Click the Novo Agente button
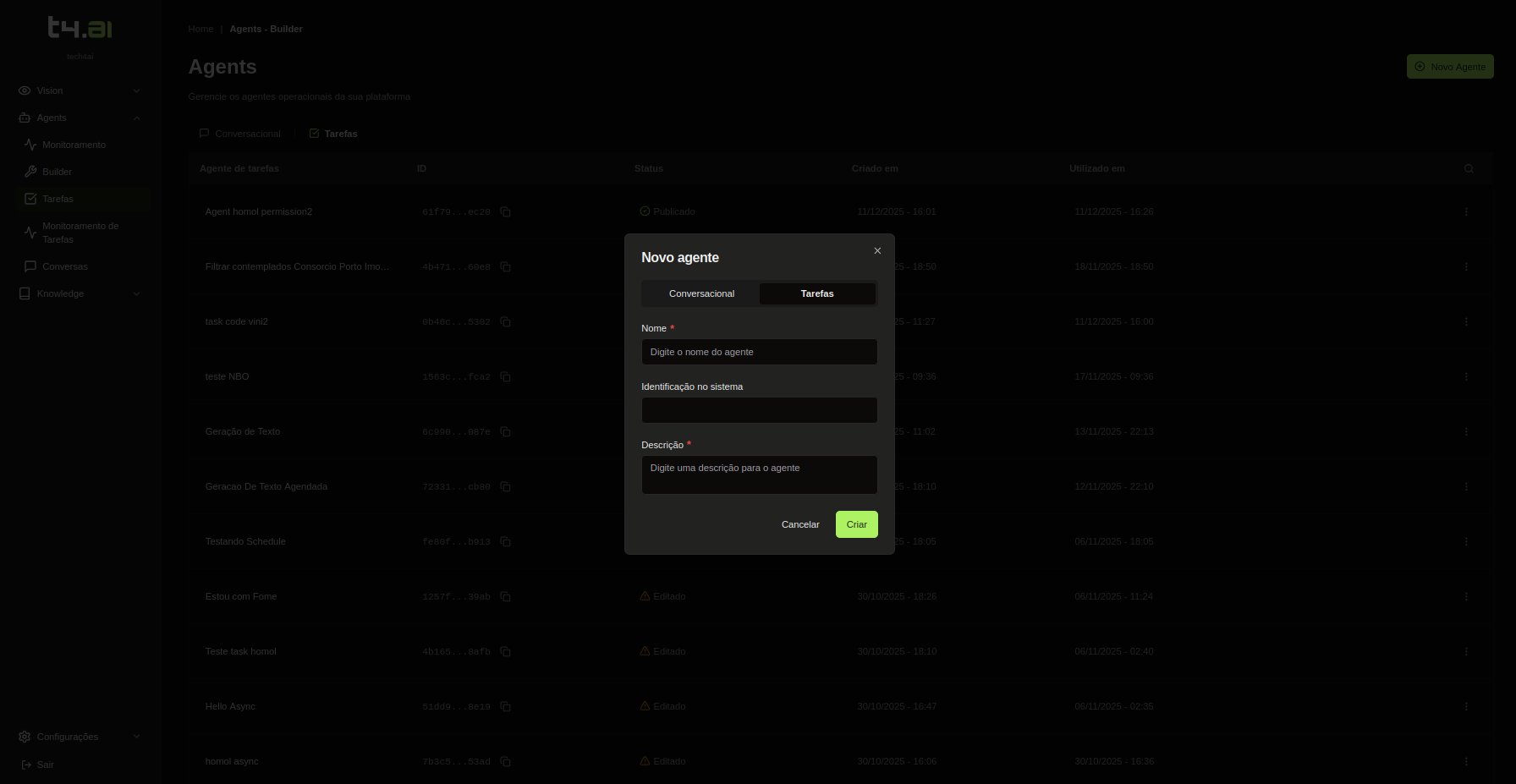Viewport: 1516px width, 784px height. (1450, 66)
